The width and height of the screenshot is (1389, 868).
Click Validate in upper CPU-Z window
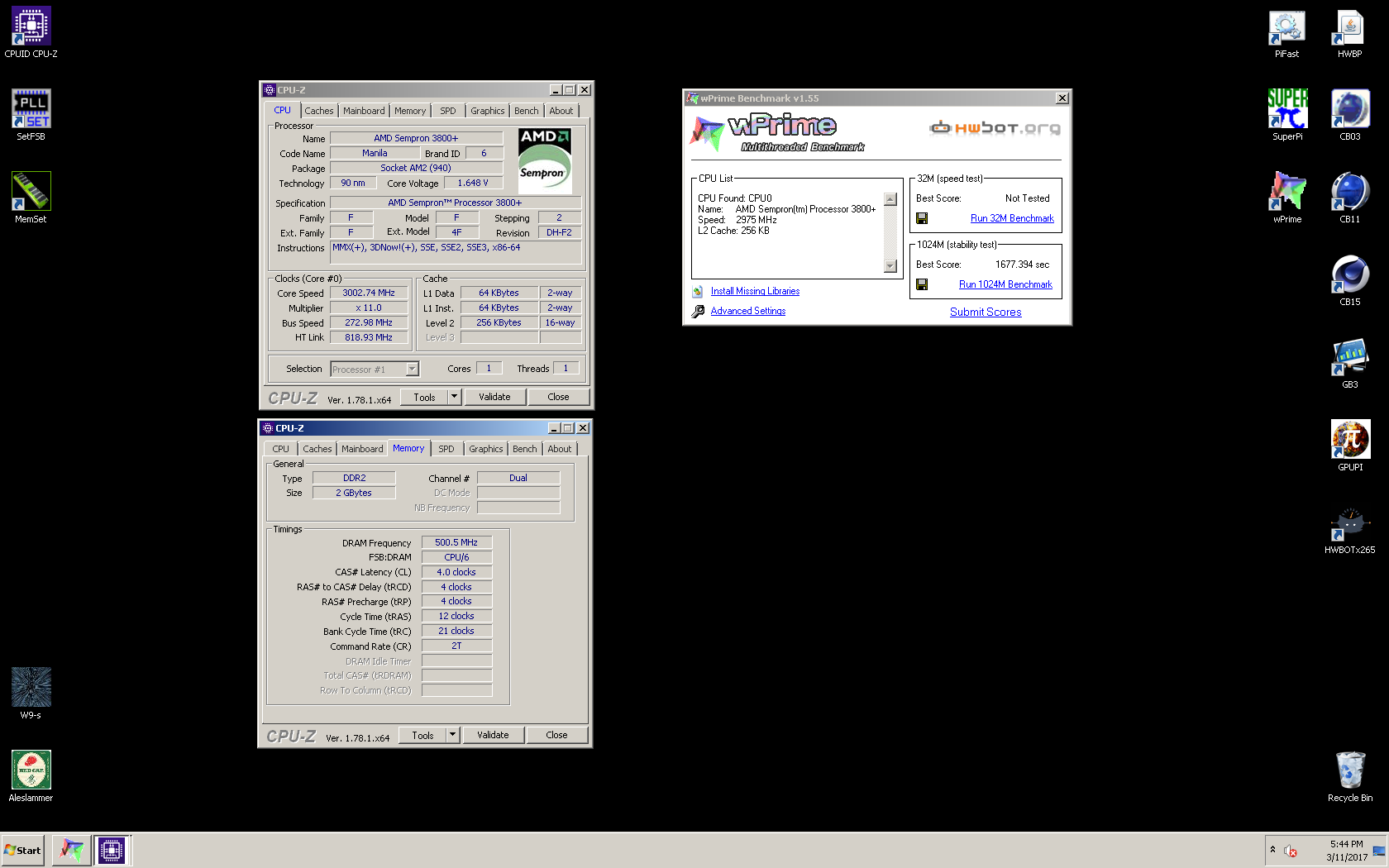tap(494, 397)
